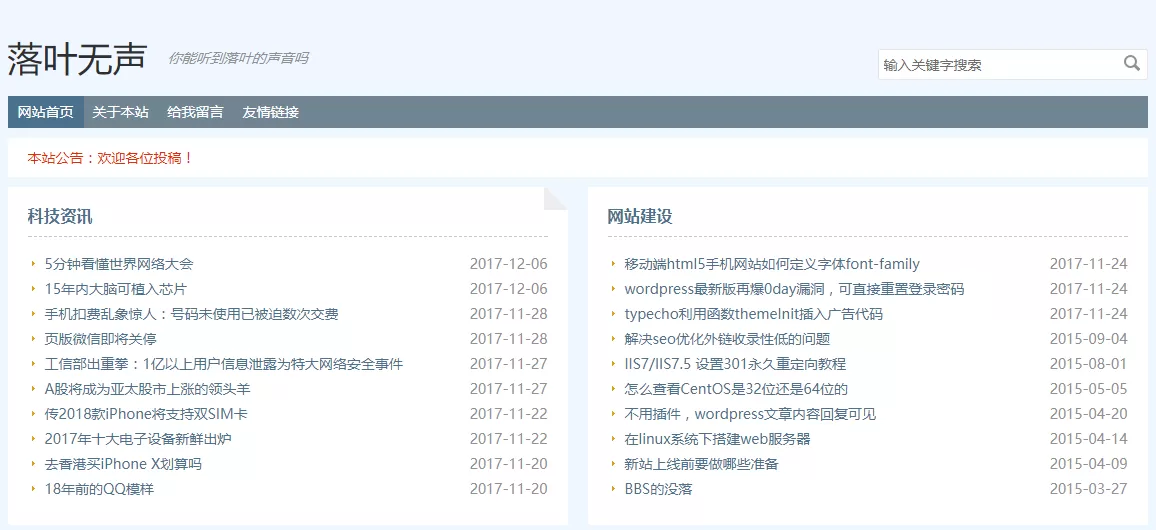
Task: Read the article 5分钟看懂世界网络大会
Action: tap(119, 264)
